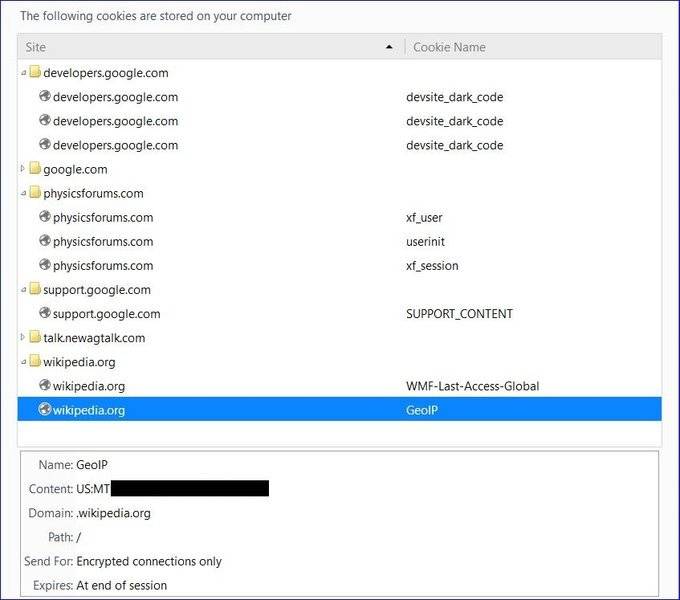
Task: Click the Name value GeoIP in details
Action: pyautogui.click(x=92, y=465)
